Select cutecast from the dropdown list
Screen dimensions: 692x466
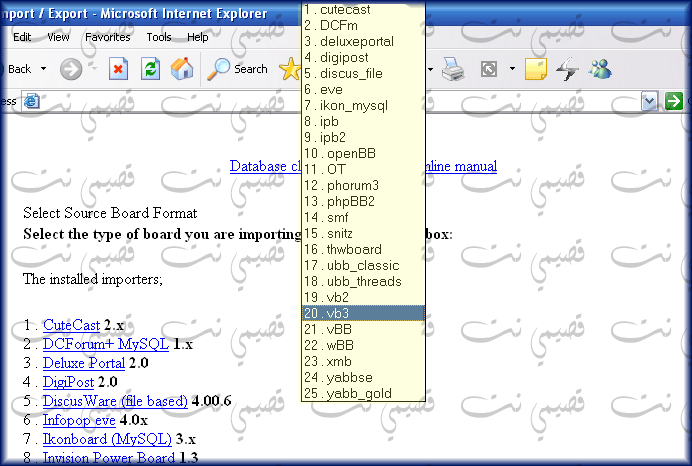[363, 9]
